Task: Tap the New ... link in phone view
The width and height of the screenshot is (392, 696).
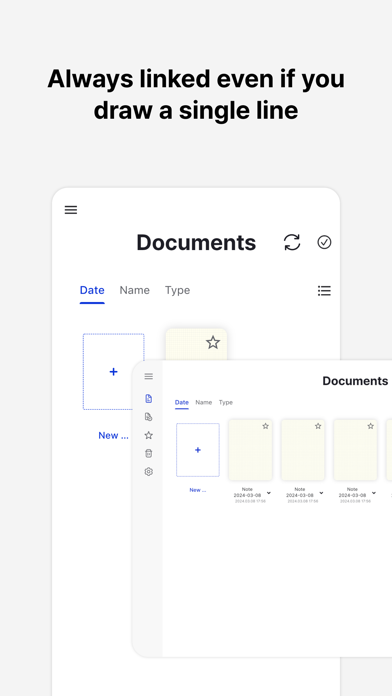Action: point(114,435)
